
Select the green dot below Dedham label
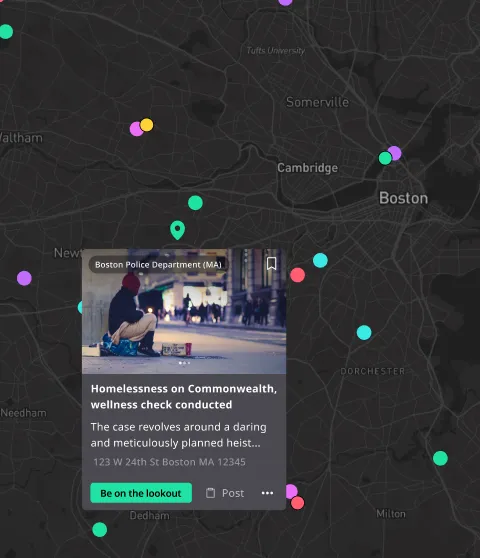point(100,530)
